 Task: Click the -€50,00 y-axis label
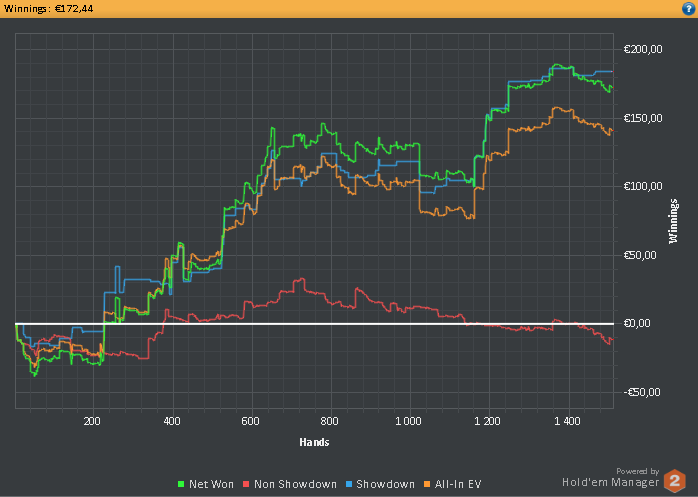coord(641,392)
